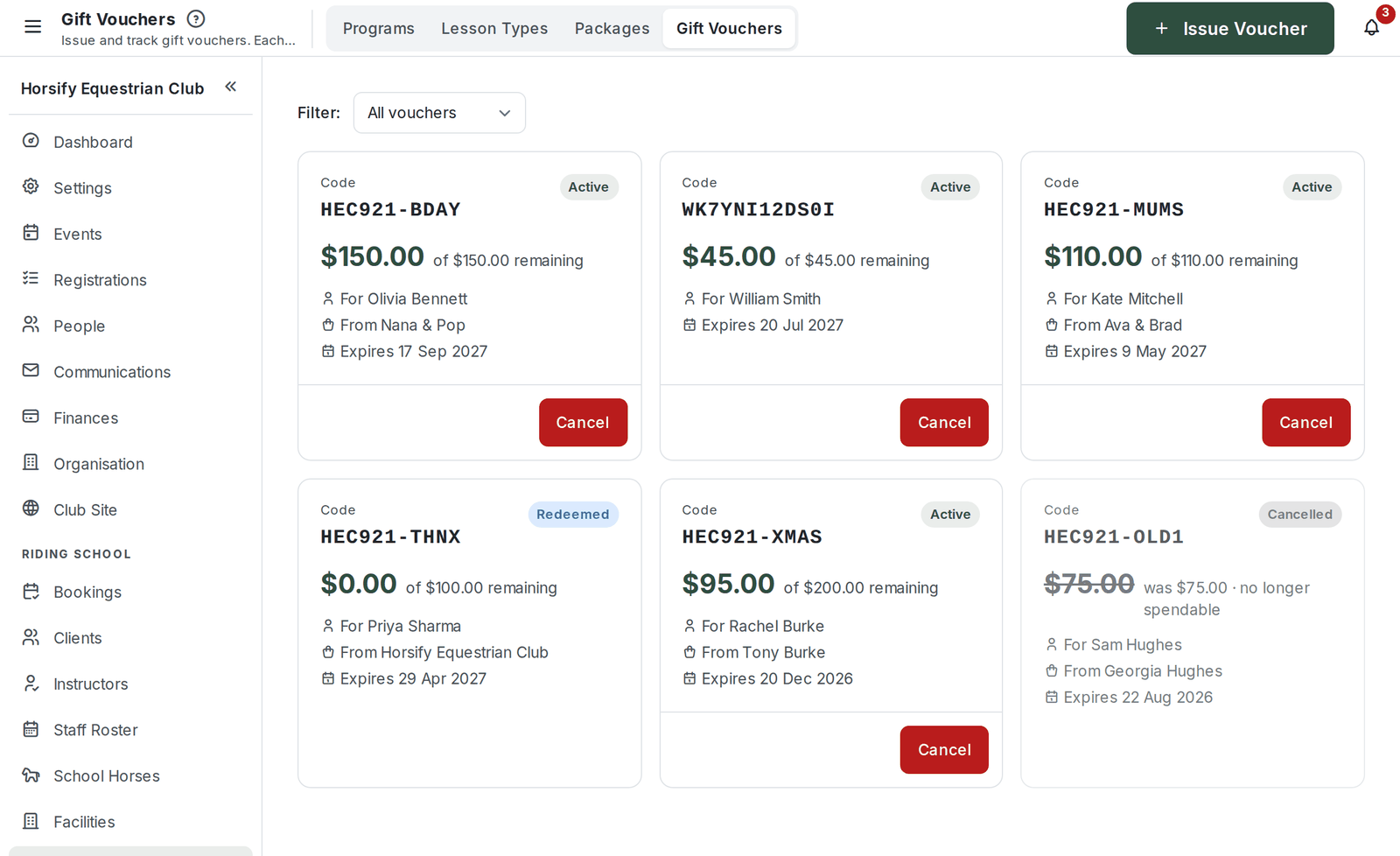Switch to the Programs tab
Viewport: 1400px width, 856px height.
pos(379,29)
